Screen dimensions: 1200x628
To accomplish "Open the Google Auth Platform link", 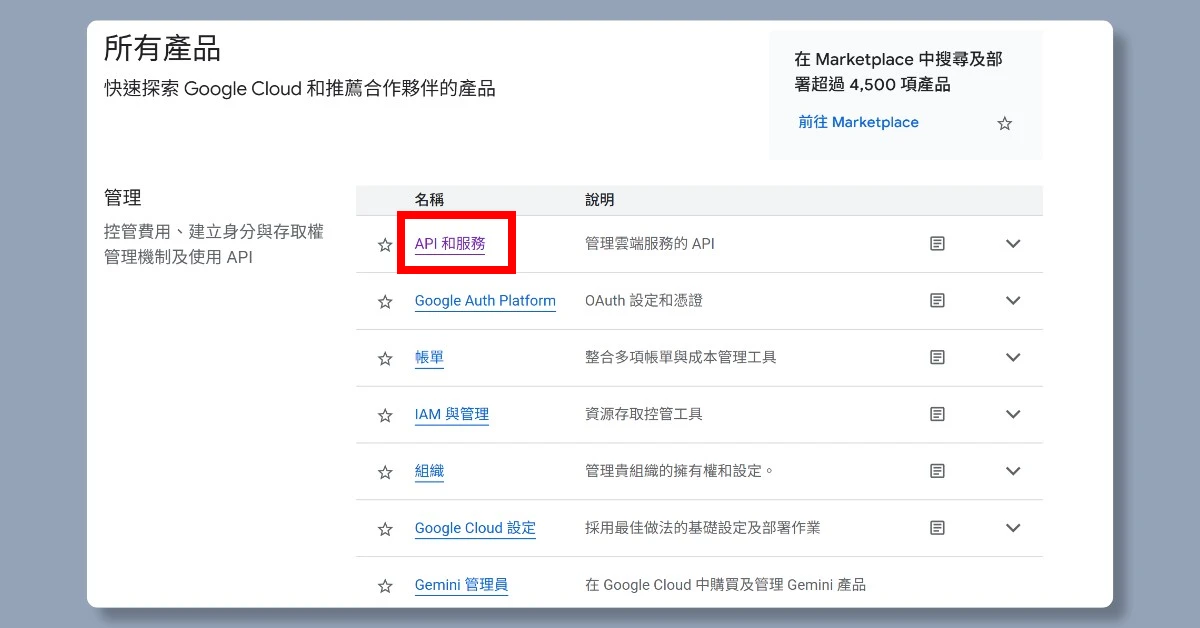I will [x=485, y=301].
